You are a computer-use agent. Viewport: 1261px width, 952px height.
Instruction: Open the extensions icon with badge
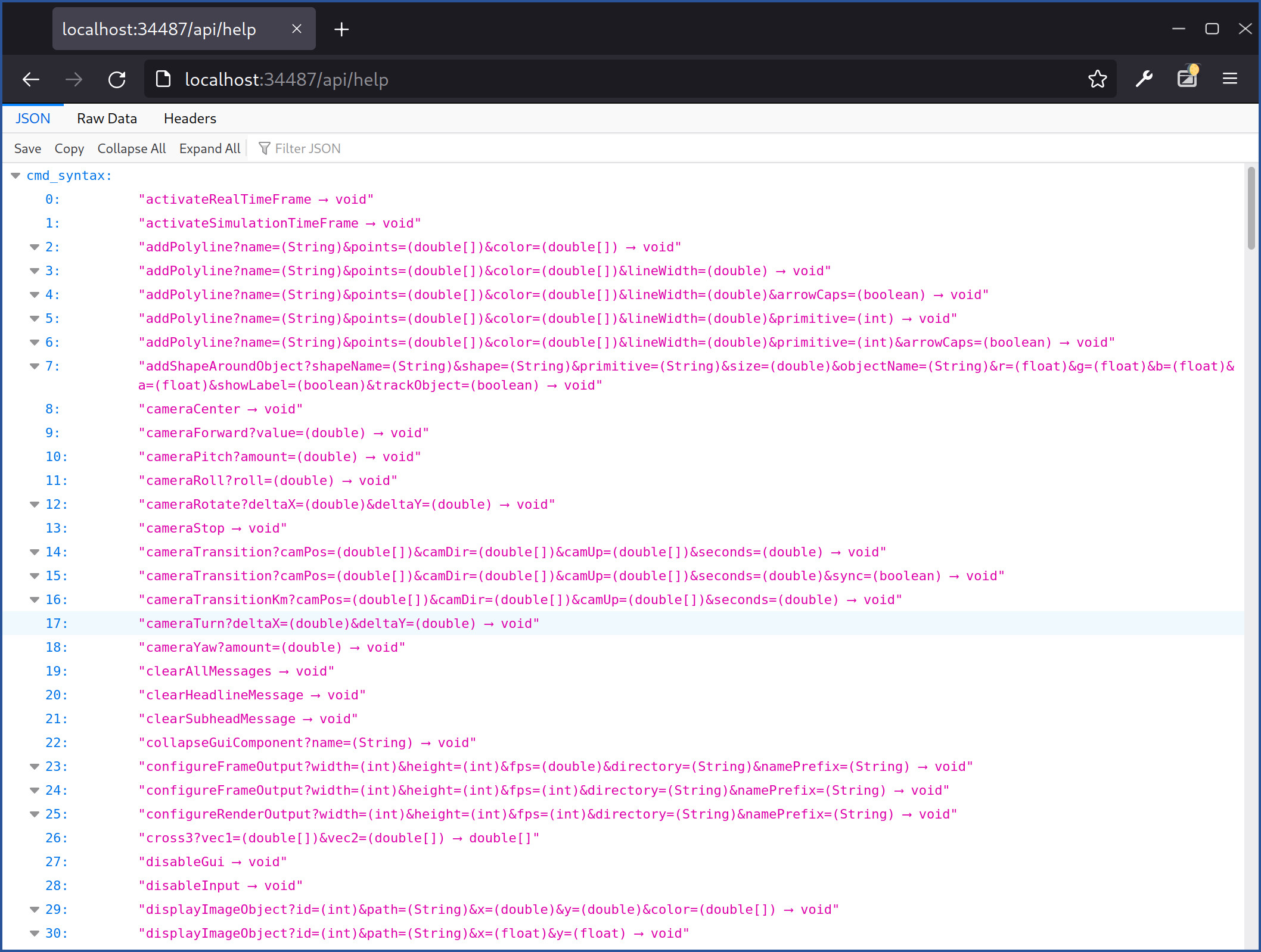pos(1187,78)
